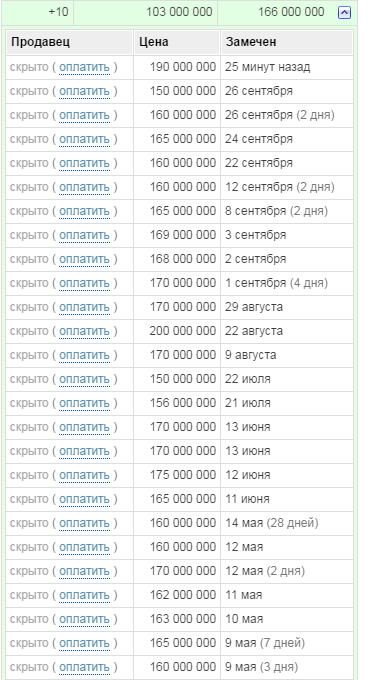
Task: Collapse the seller list with the arrow icon
Action: (344, 13)
